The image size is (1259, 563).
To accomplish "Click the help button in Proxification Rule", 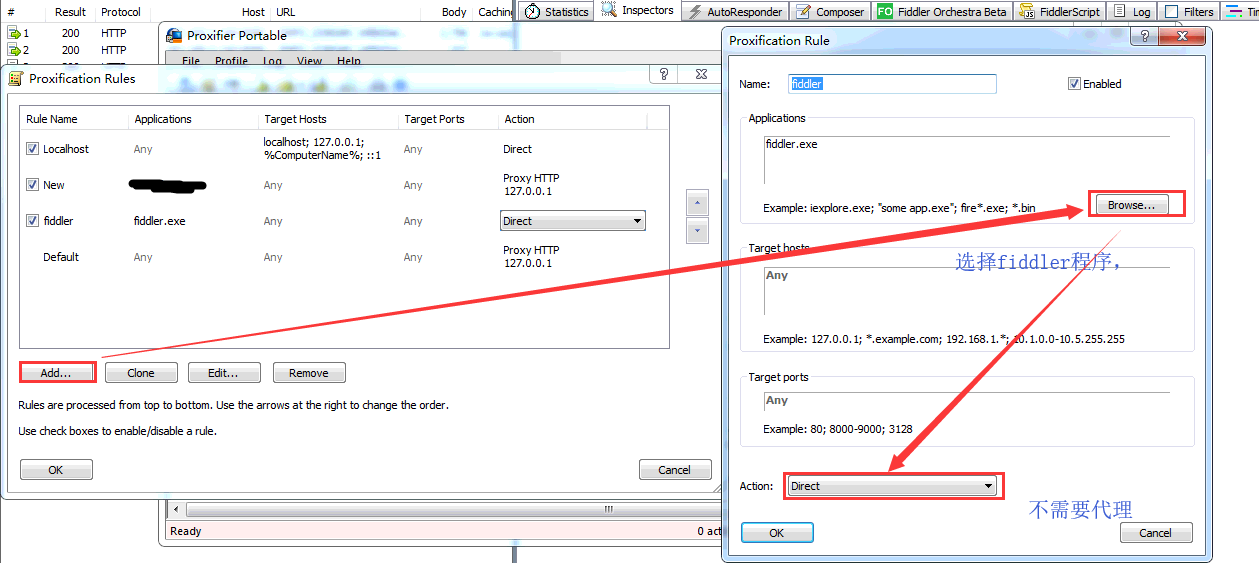I will [x=1145, y=36].
